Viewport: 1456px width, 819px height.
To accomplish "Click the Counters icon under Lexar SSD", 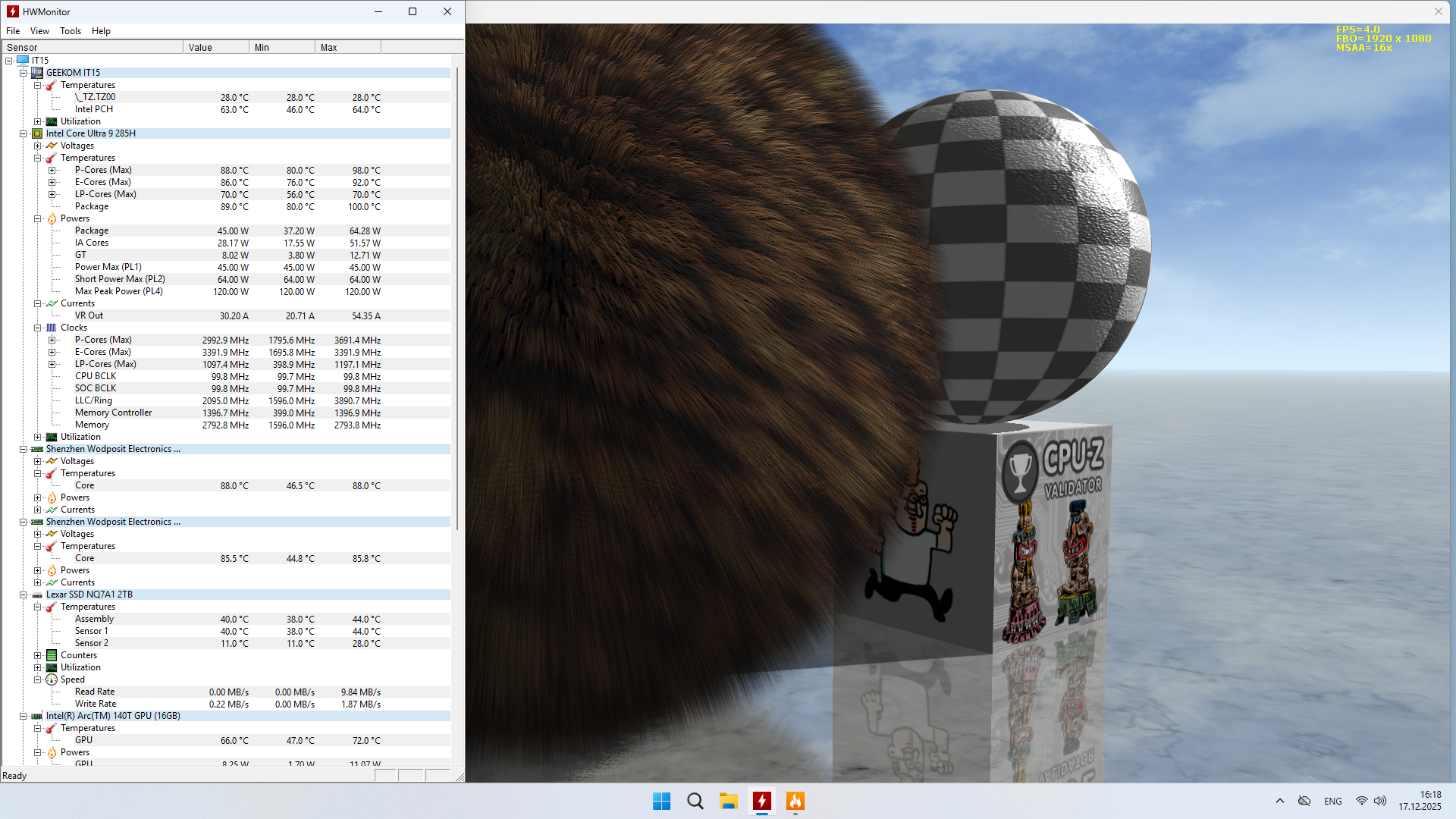I will (52, 655).
